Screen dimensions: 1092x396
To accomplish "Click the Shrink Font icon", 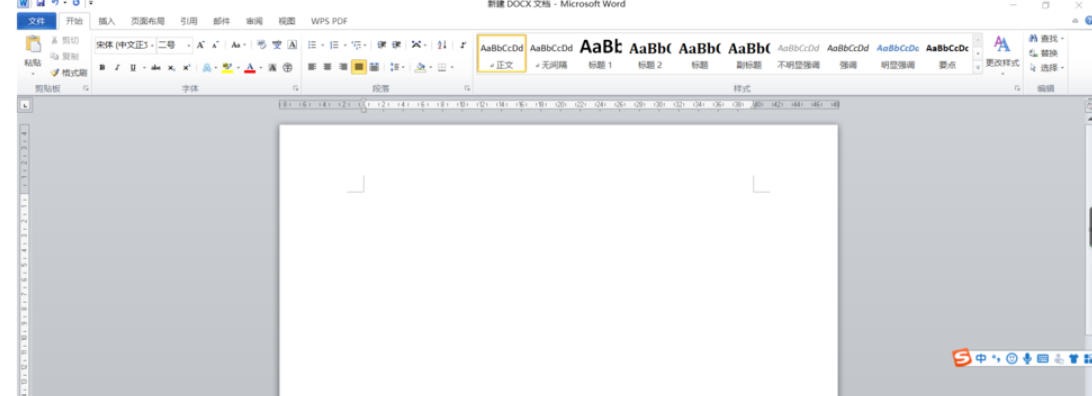I will coord(215,45).
